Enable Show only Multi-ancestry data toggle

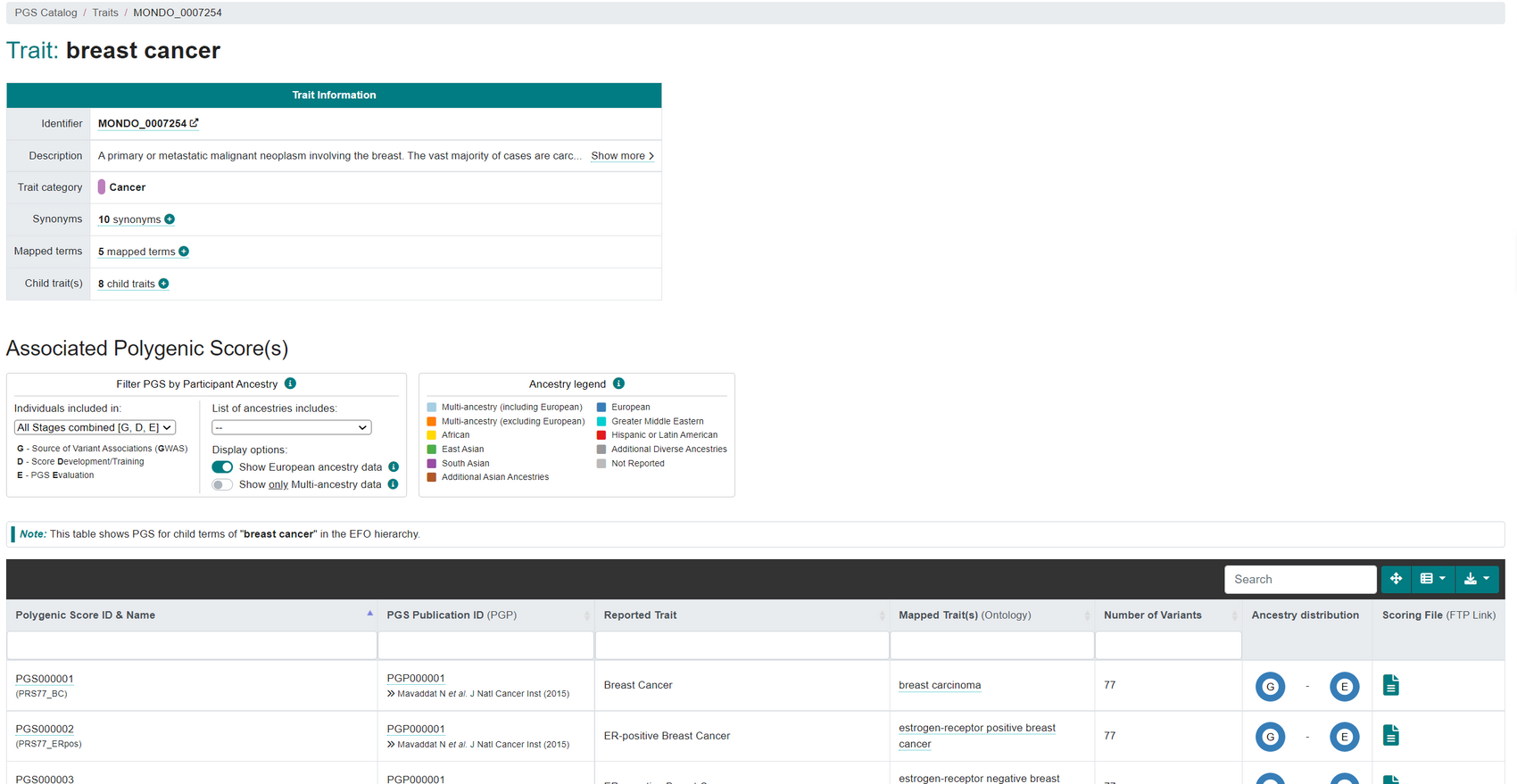(222, 484)
